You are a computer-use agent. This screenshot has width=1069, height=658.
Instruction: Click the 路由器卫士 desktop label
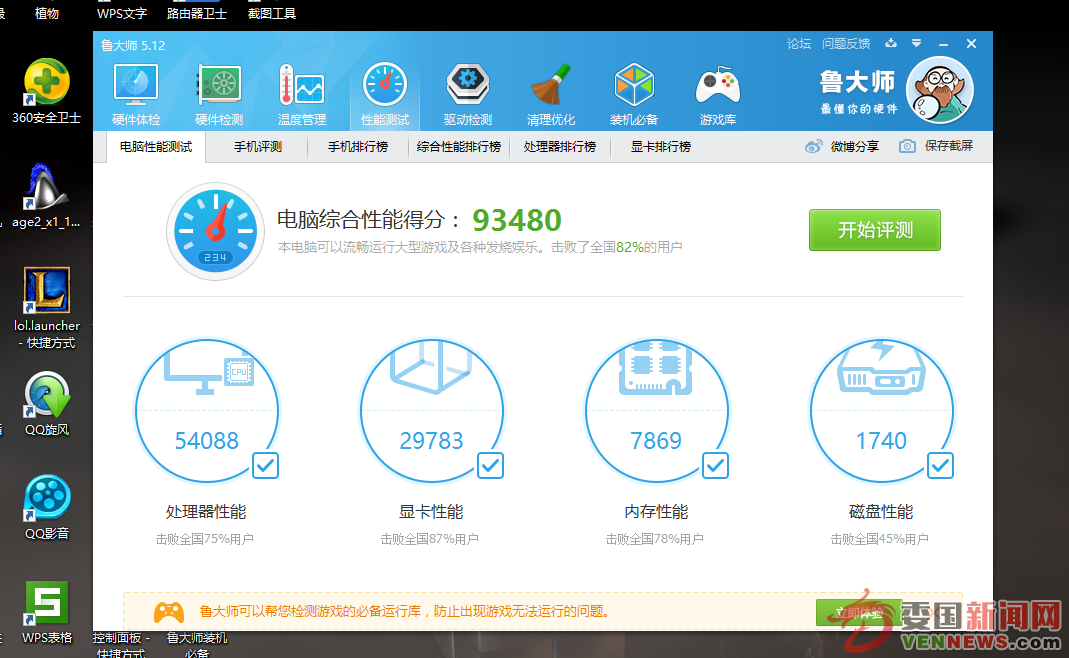[197, 13]
